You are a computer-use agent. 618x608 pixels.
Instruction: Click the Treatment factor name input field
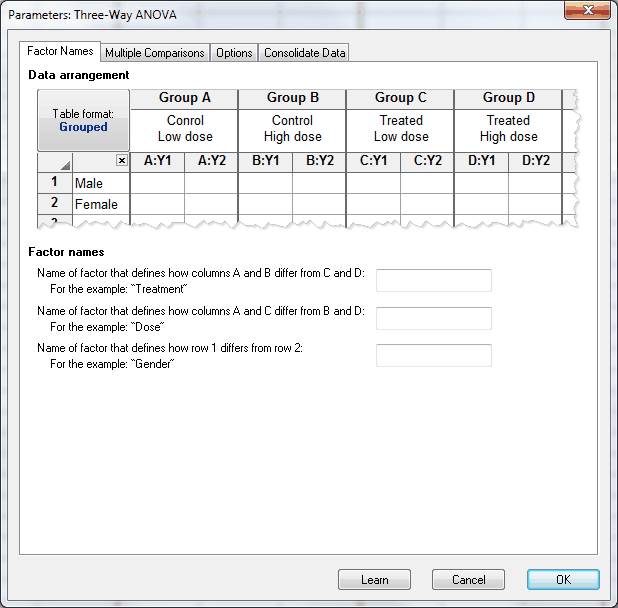click(433, 280)
